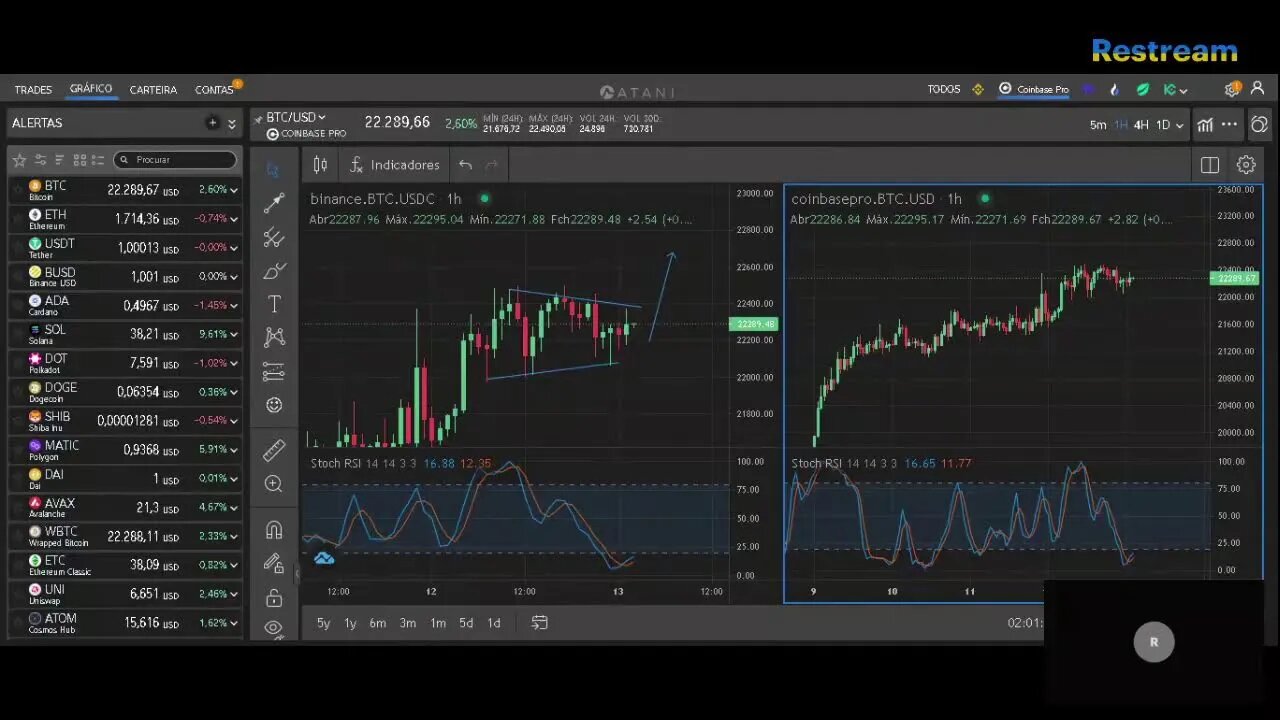Toggle magnet mode for drawings
1280x720 pixels.
pos(274,530)
